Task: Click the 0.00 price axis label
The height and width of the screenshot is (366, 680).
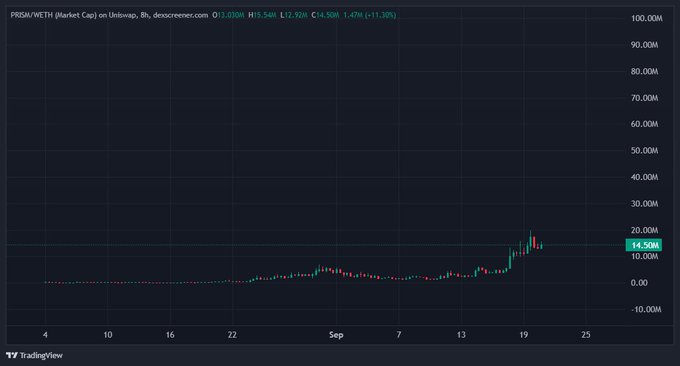Action: click(639, 283)
